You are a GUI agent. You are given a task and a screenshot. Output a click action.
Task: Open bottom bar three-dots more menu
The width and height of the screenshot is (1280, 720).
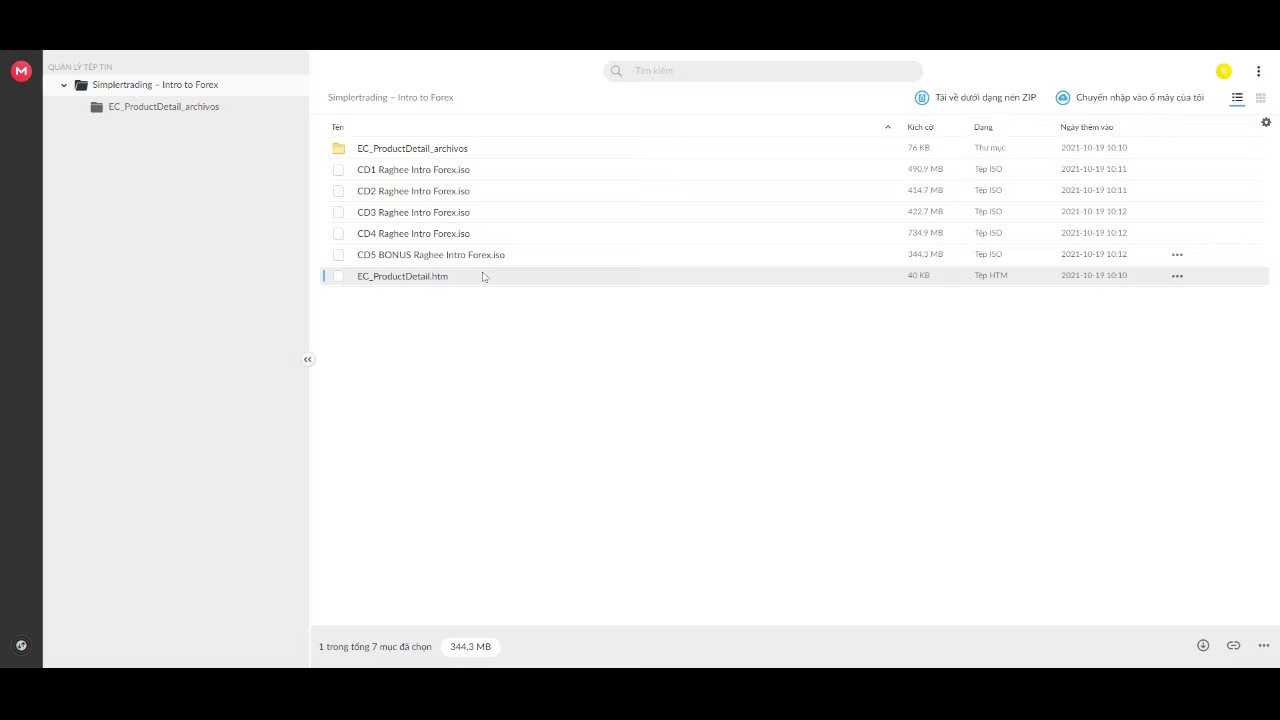1264,646
